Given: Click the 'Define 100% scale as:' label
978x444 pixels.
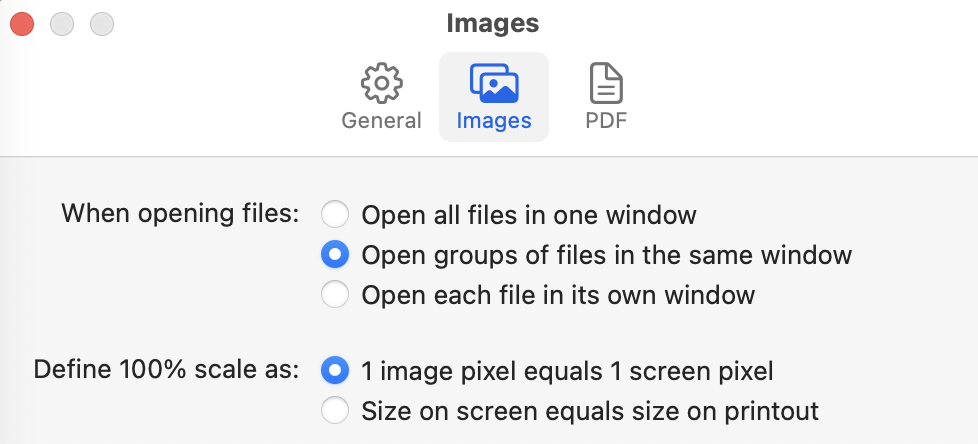Looking at the screenshot, I should [x=166, y=369].
